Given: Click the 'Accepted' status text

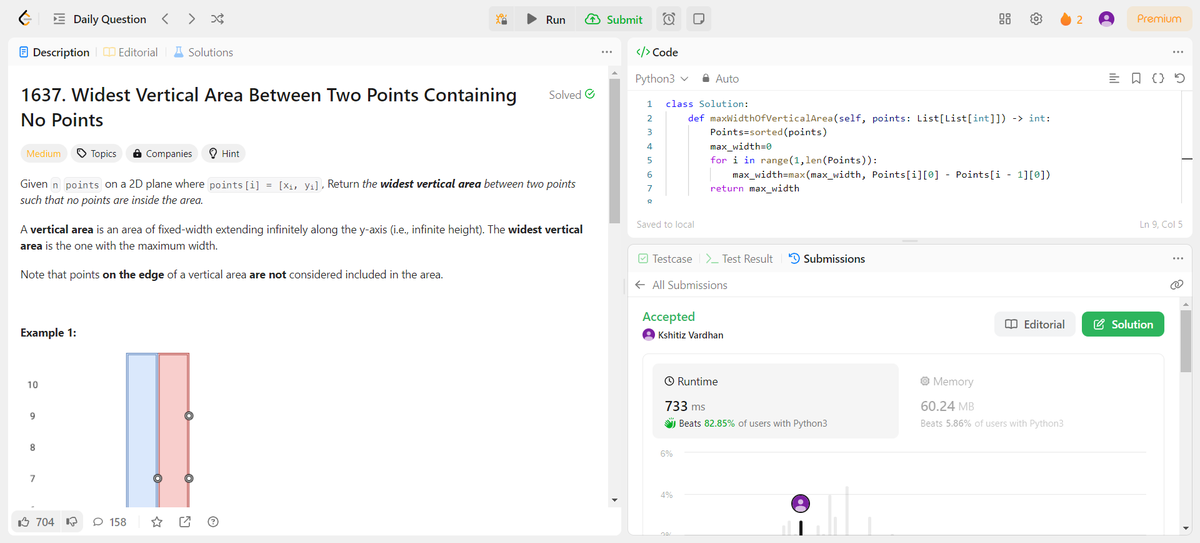Looking at the screenshot, I should [x=668, y=316].
